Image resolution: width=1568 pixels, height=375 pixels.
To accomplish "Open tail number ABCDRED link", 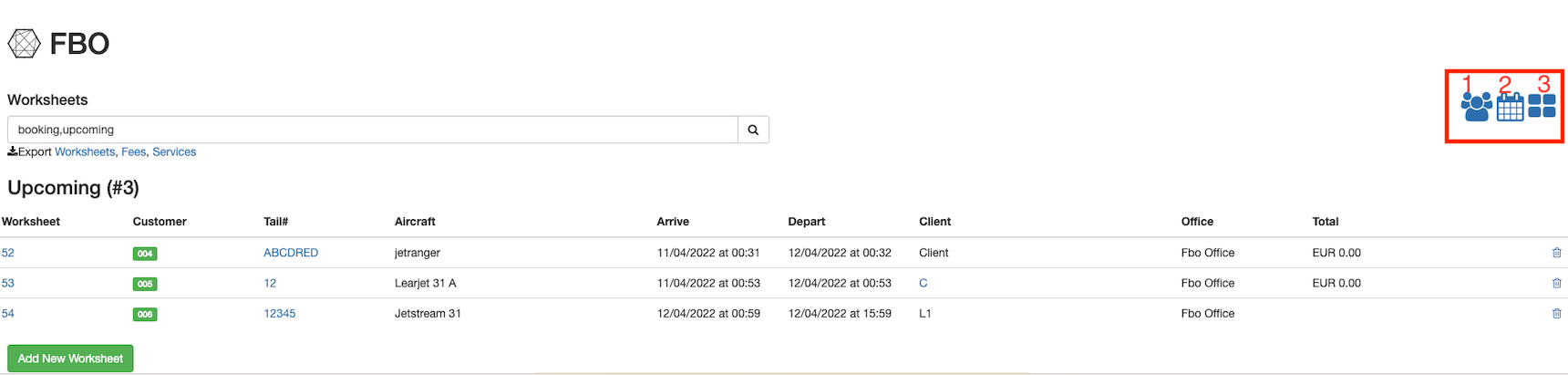I will (x=291, y=253).
